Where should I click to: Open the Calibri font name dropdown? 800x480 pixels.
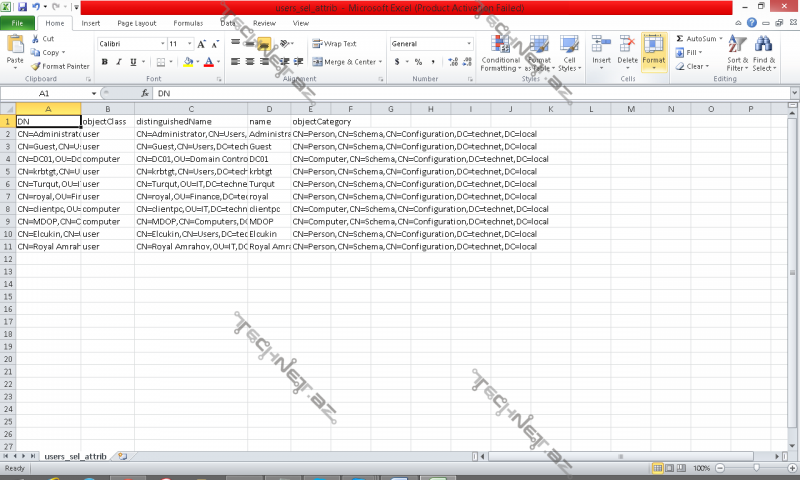click(159, 44)
